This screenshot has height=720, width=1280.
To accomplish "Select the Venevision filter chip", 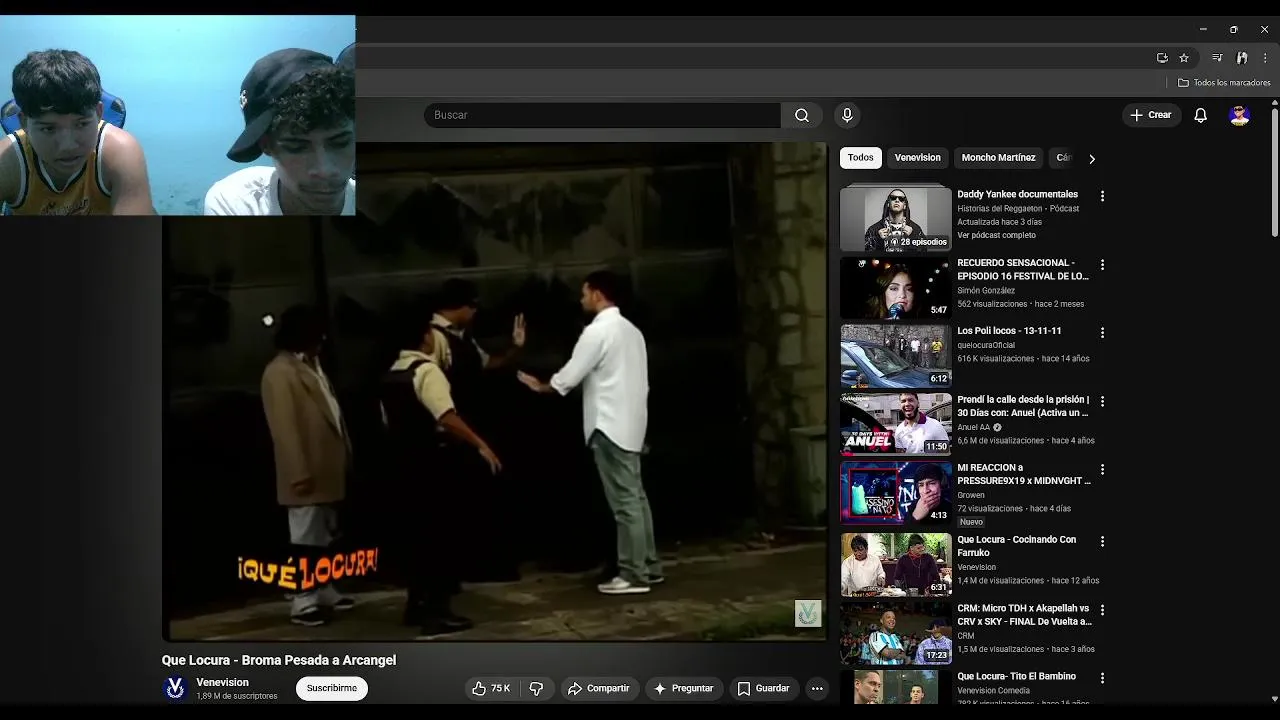I will pos(918,158).
